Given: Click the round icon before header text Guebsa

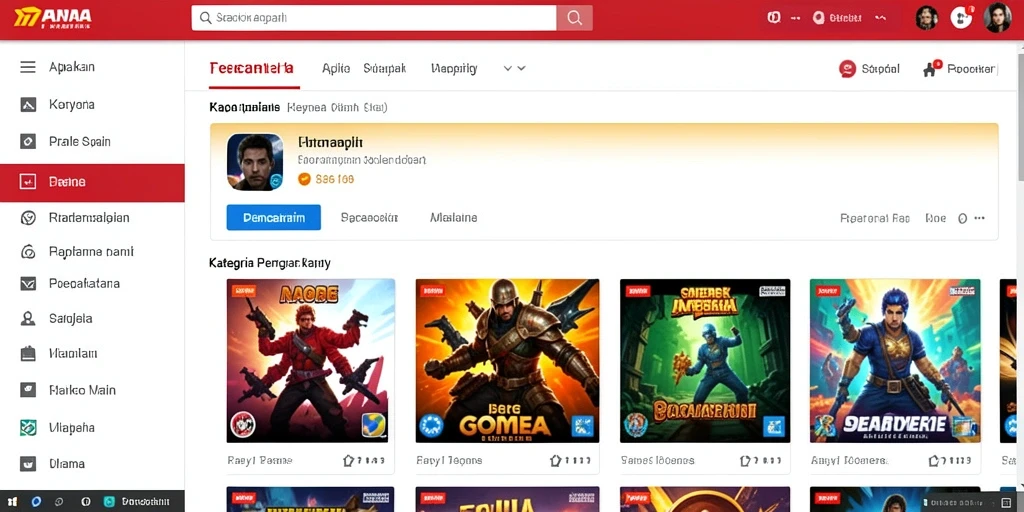Looking at the screenshot, I should click(818, 18).
